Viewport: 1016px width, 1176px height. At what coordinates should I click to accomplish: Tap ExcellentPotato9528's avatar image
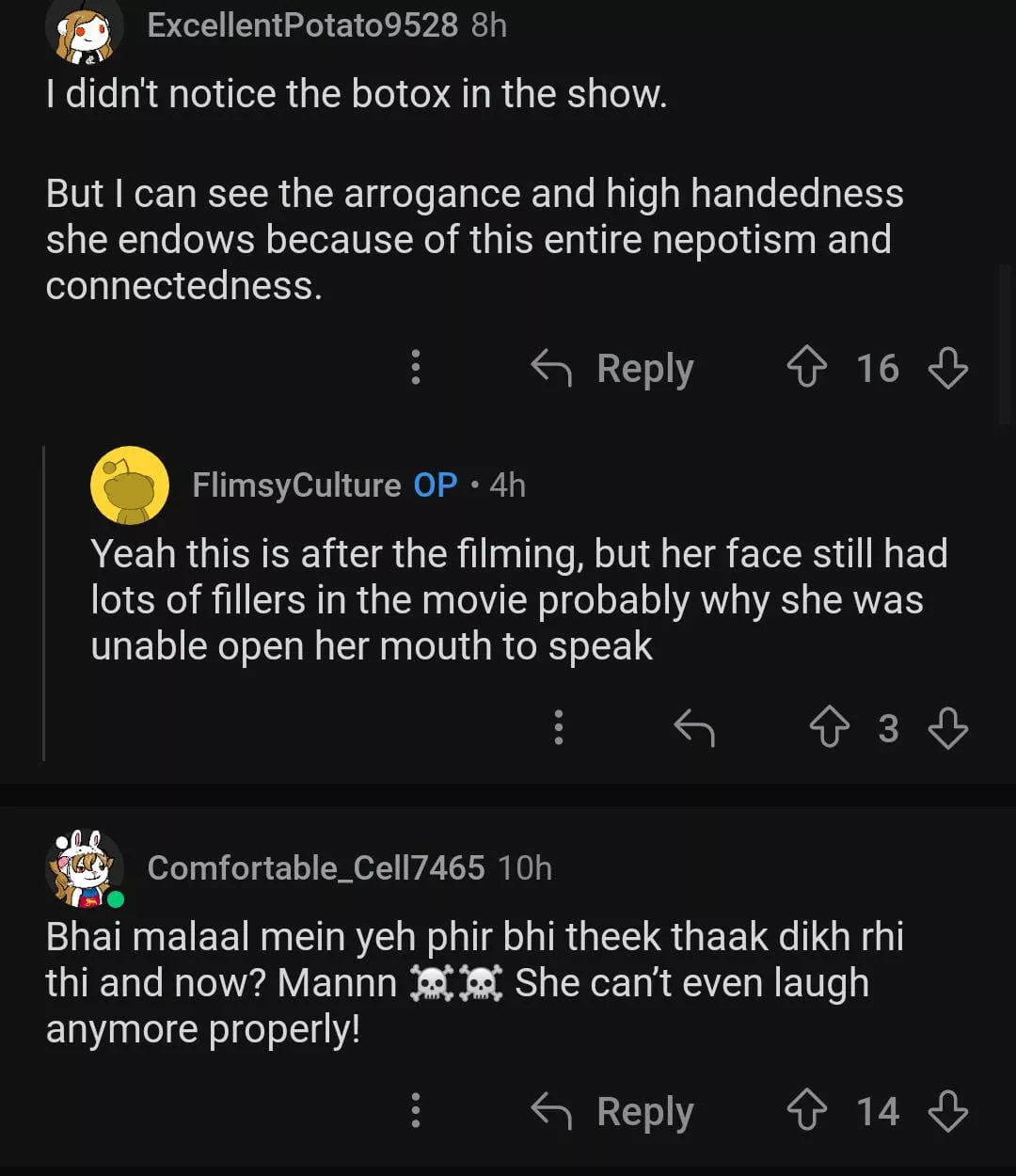pyautogui.click(x=84, y=28)
